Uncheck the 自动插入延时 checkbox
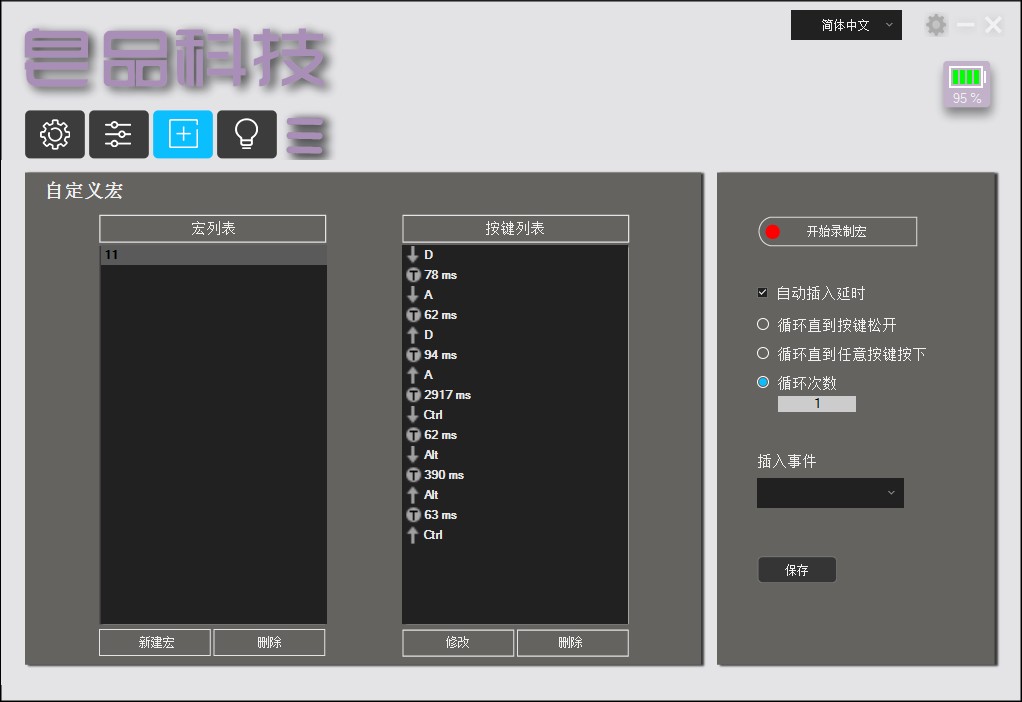Image resolution: width=1022 pixels, height=702 pixels. [762, 292]
